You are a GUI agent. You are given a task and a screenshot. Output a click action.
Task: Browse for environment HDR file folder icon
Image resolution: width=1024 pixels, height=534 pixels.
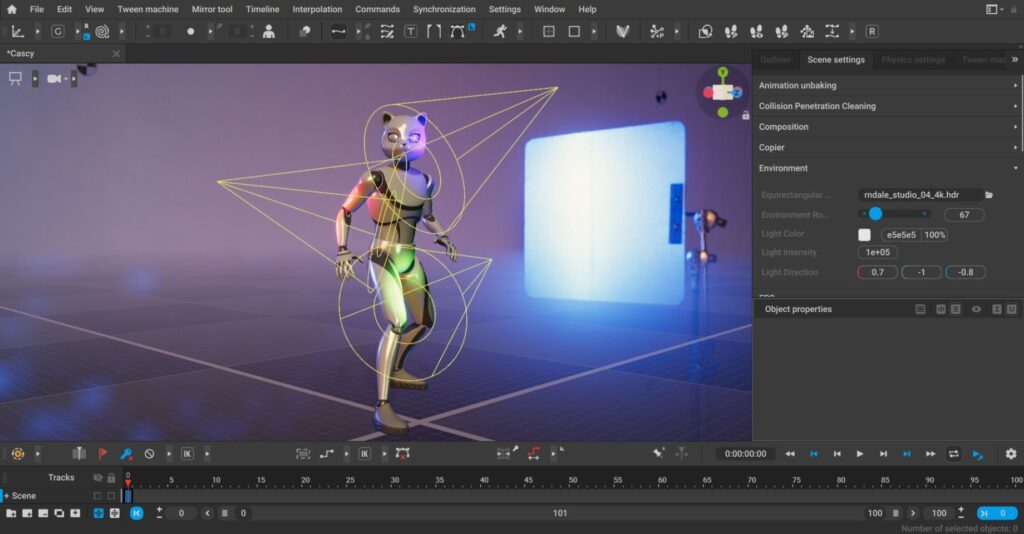989,195
